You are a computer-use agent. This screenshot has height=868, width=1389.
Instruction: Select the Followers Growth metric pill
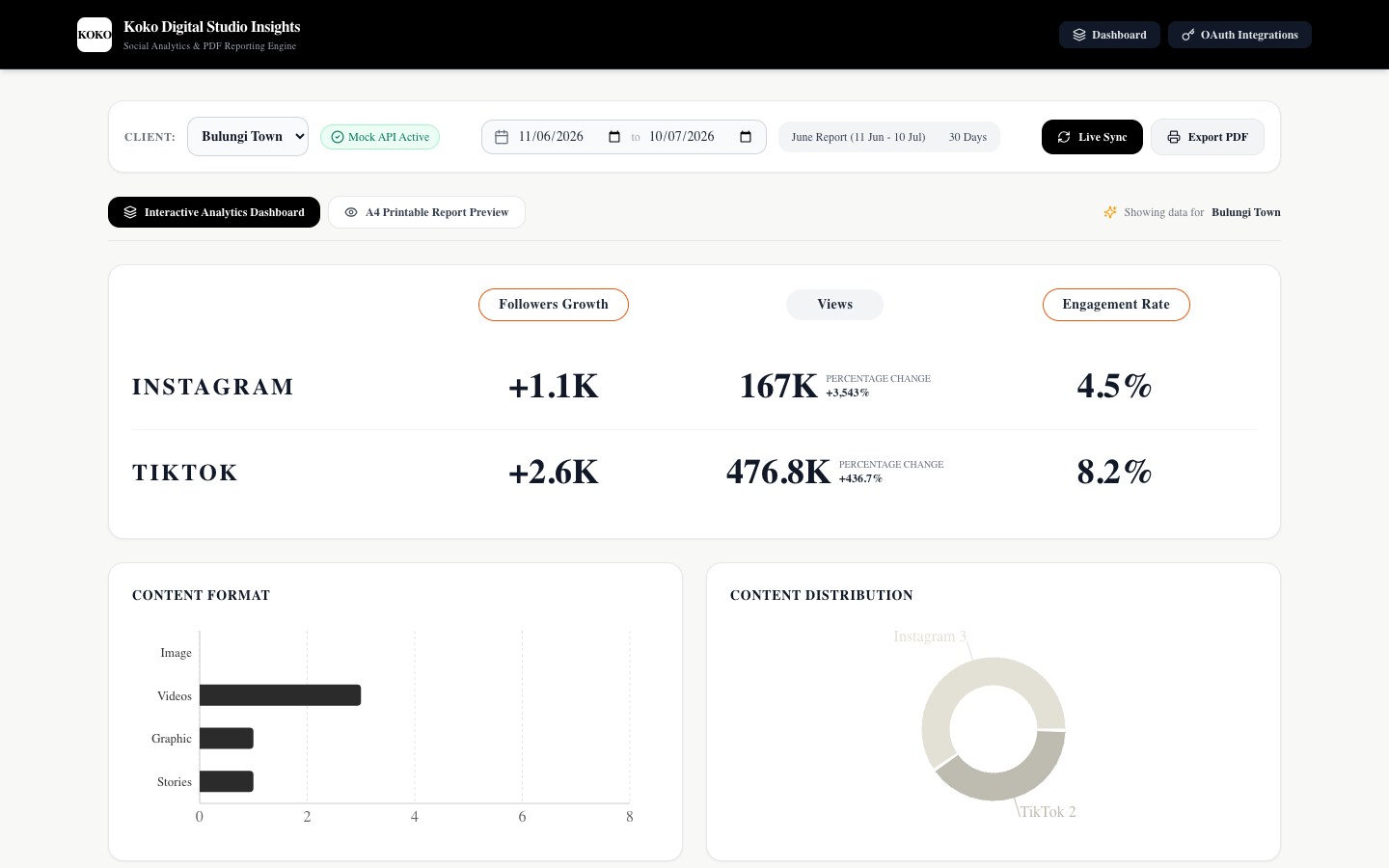click(554, 305)
